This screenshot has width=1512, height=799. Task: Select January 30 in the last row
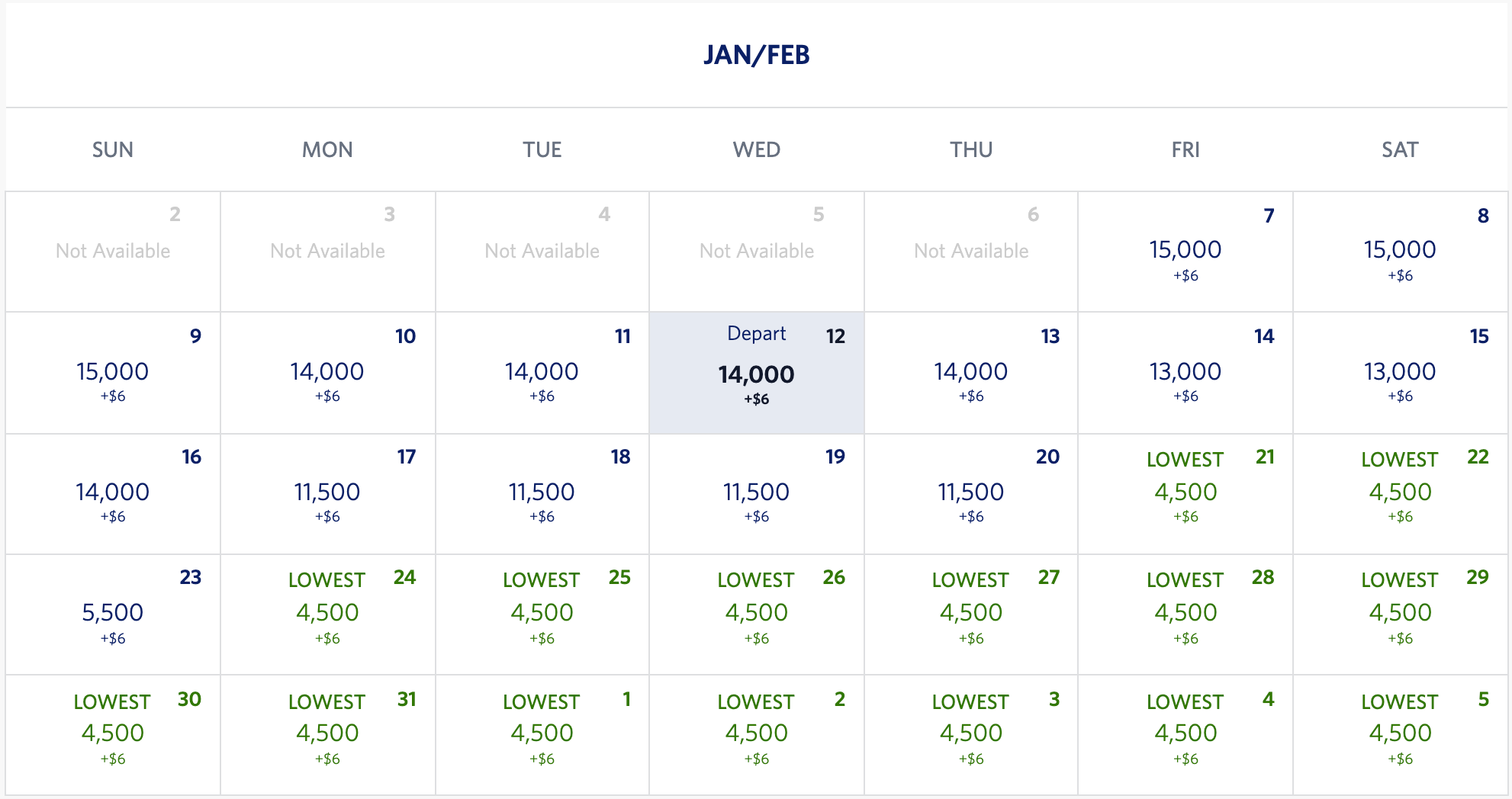(111, 732)
